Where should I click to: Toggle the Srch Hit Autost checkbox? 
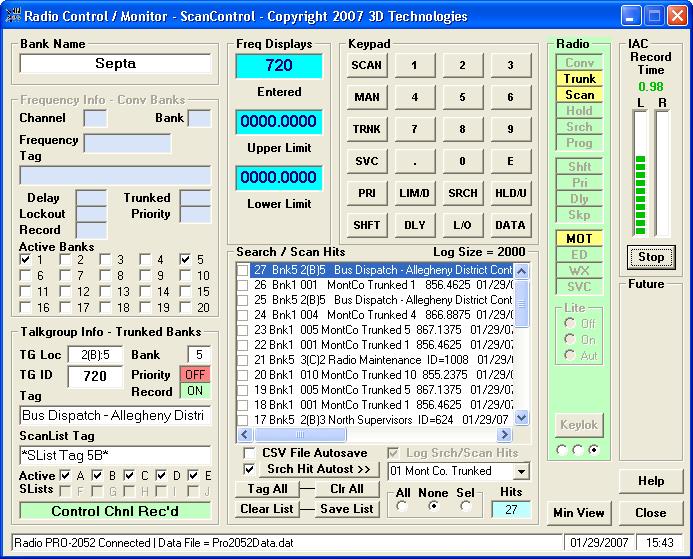point(249,469)
